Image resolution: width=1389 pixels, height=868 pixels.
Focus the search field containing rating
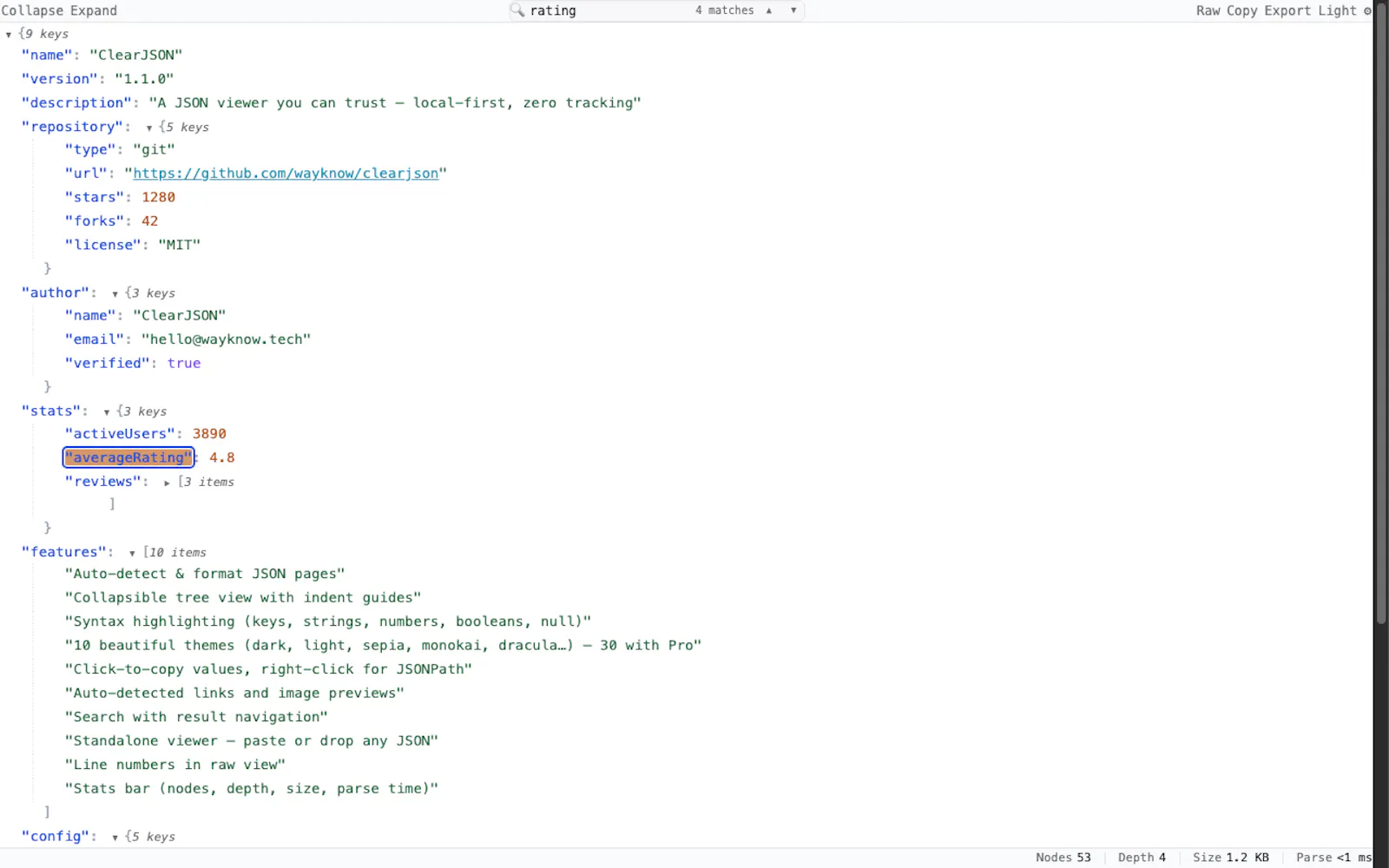[x=608, y=10]
